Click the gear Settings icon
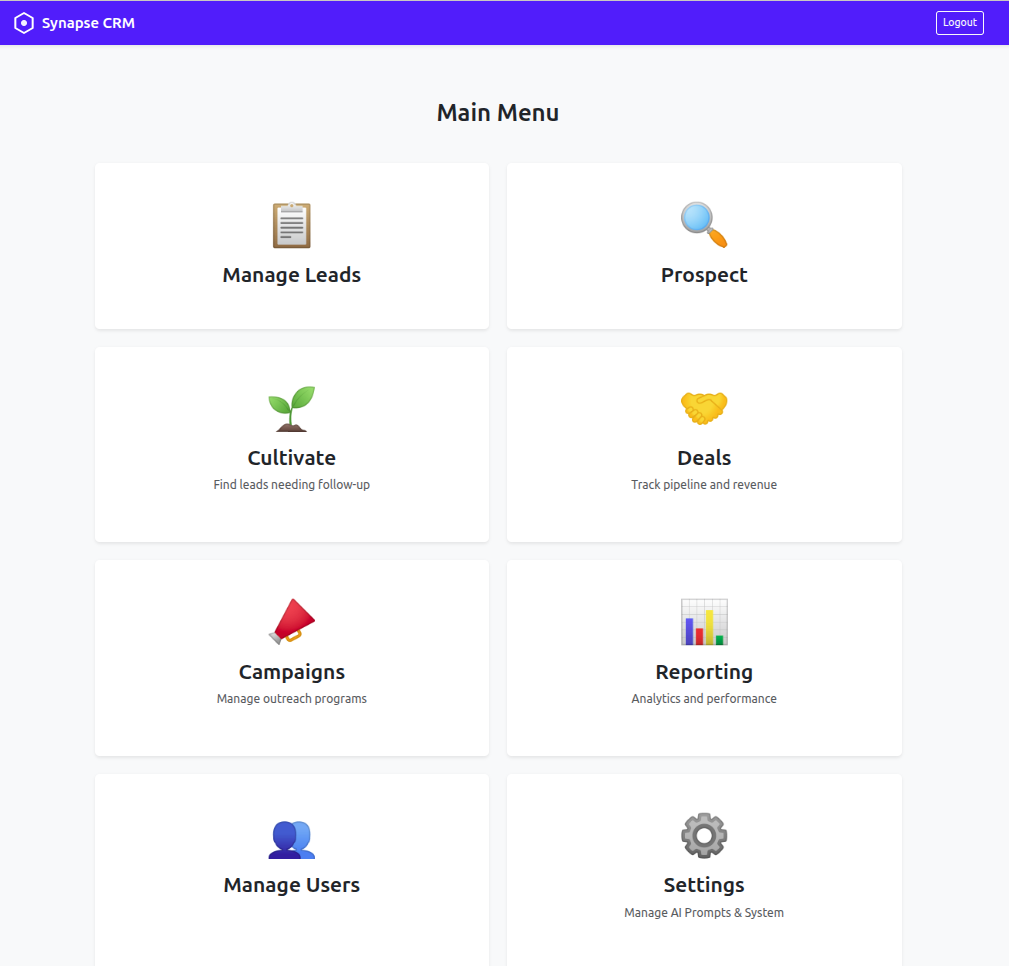The image size is (1009, 966). pos(704,835)
